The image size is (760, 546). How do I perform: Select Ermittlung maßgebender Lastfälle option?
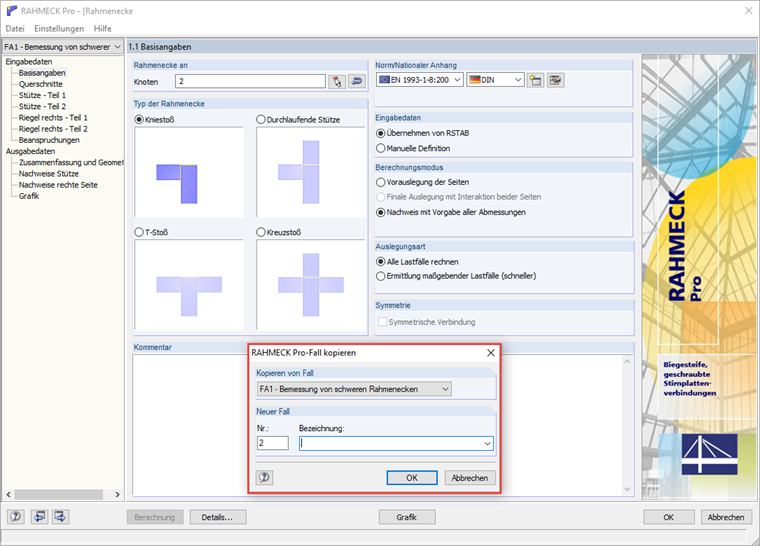380,276
